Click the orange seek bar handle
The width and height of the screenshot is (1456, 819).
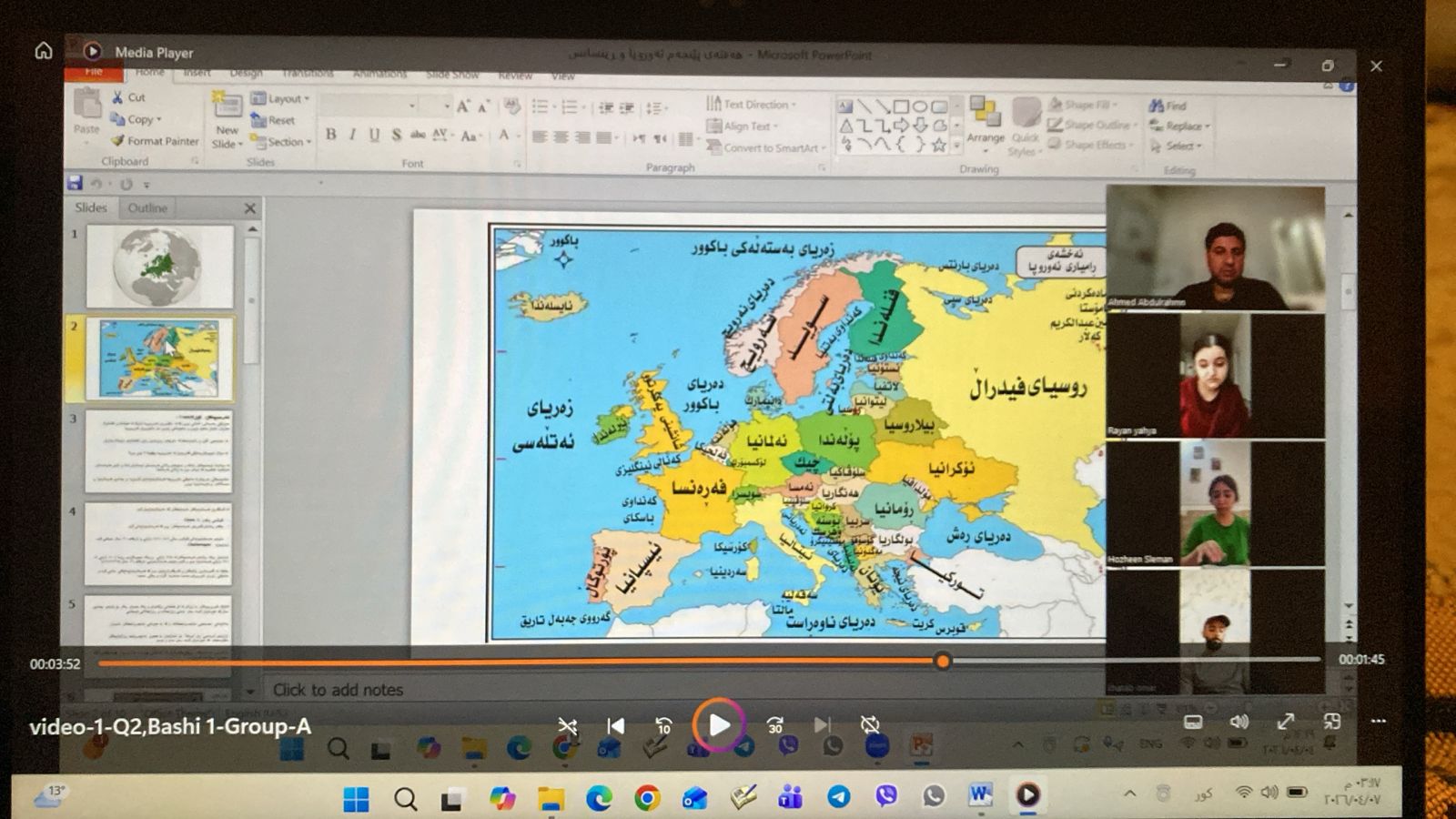pyautogui.click(x=943, y=662)
